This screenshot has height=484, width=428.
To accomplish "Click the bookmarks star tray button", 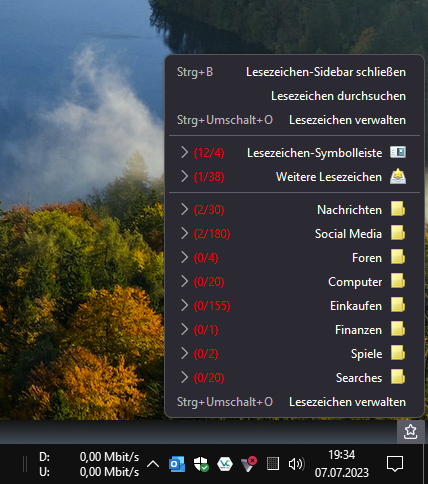I will click(x=410, y=432).
